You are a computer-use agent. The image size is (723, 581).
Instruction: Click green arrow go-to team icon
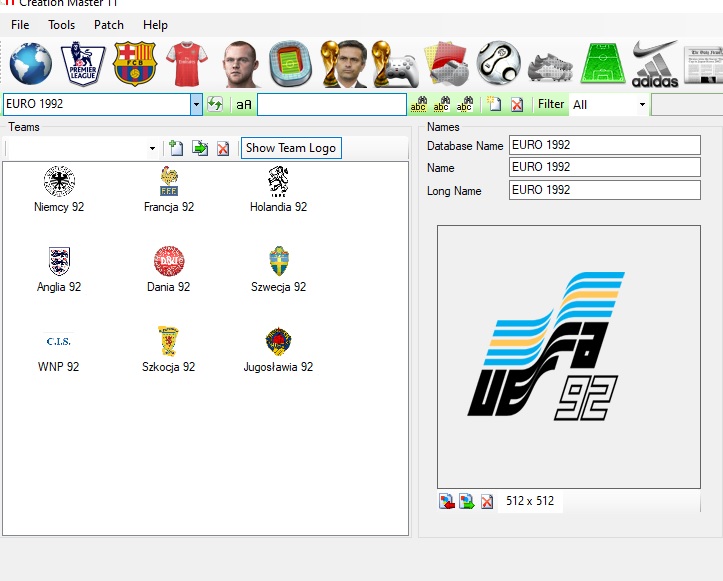pos(200,148)
